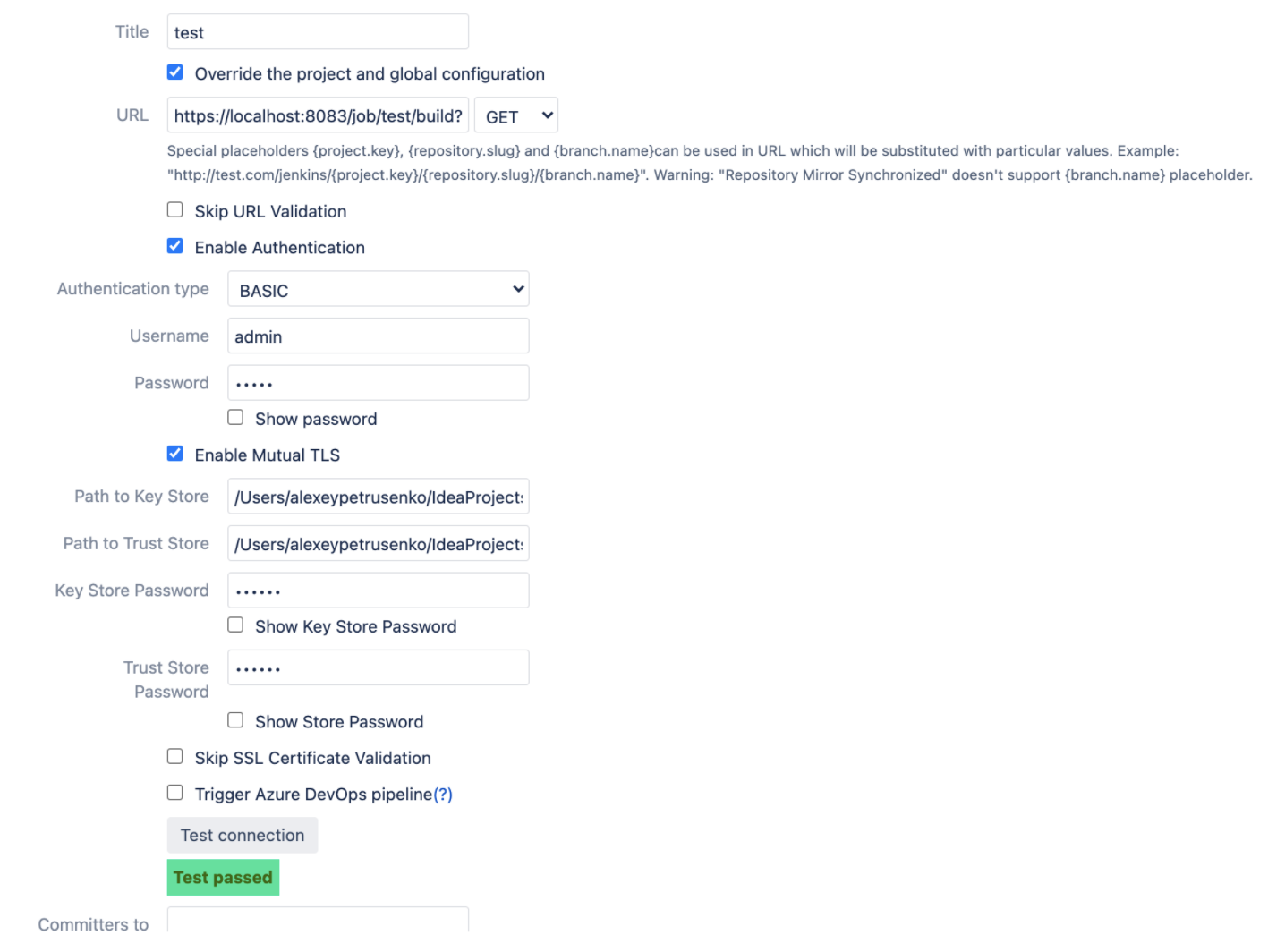The image size is (1285, 952).
Task: Click the Title text field
Action: point(318,32)
